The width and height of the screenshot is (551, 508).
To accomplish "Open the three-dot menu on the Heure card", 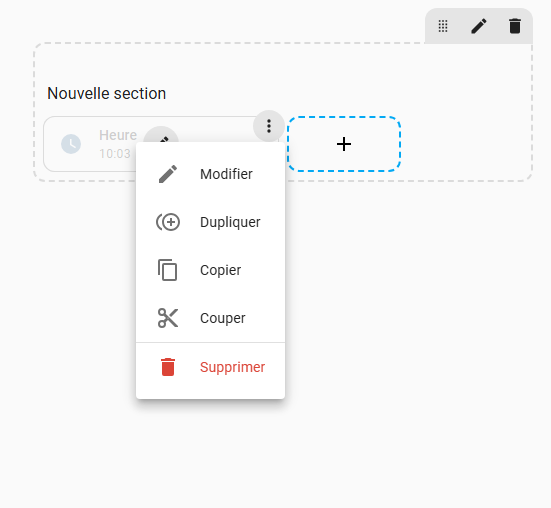I will [x=269, y=126].
